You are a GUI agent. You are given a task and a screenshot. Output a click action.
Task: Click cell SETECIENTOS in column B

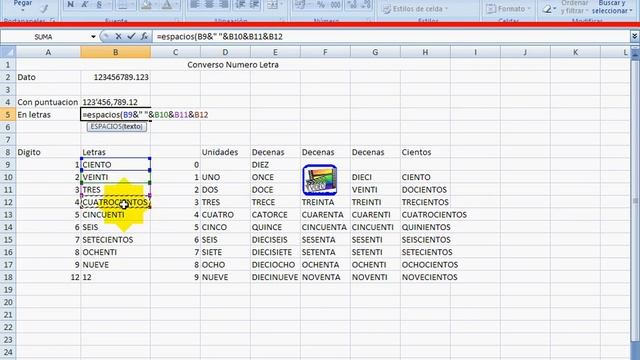pyautogui.click(x=116, y=240)
